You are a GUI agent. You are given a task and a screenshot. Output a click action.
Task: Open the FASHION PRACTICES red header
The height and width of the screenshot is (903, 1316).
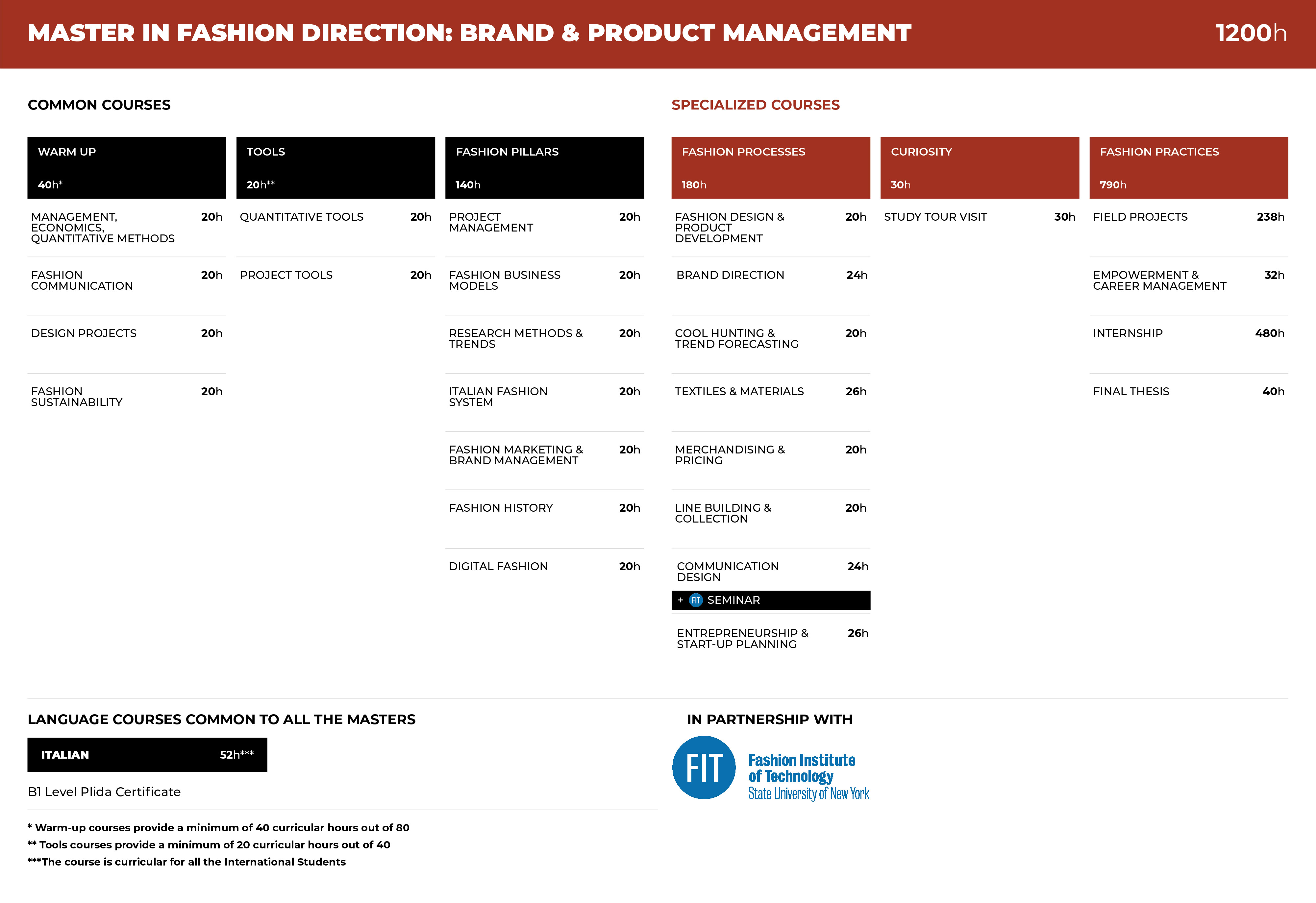(x=1189, y=168)
